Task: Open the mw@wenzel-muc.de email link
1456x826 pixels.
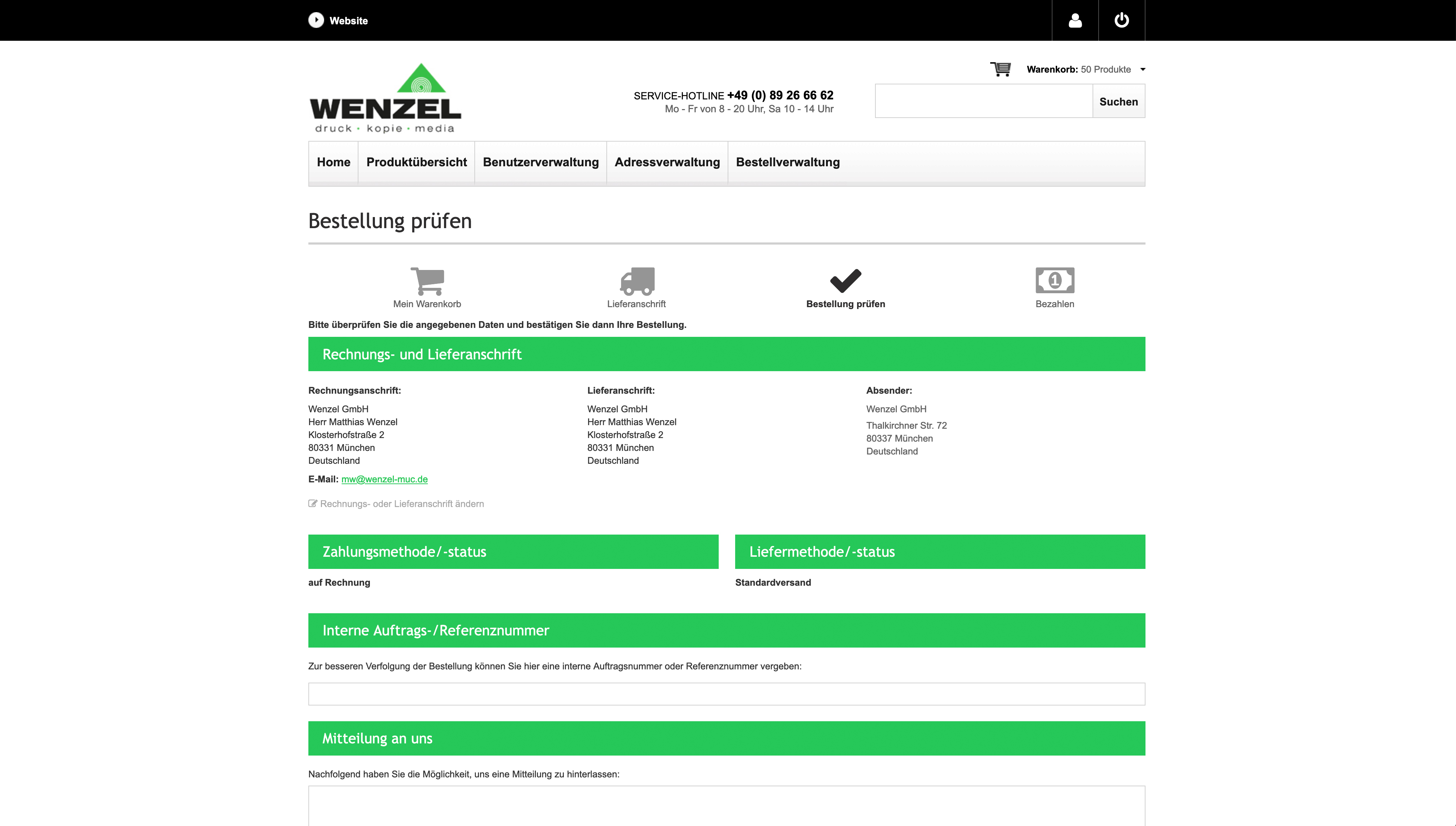Action: tap(385, 479)
